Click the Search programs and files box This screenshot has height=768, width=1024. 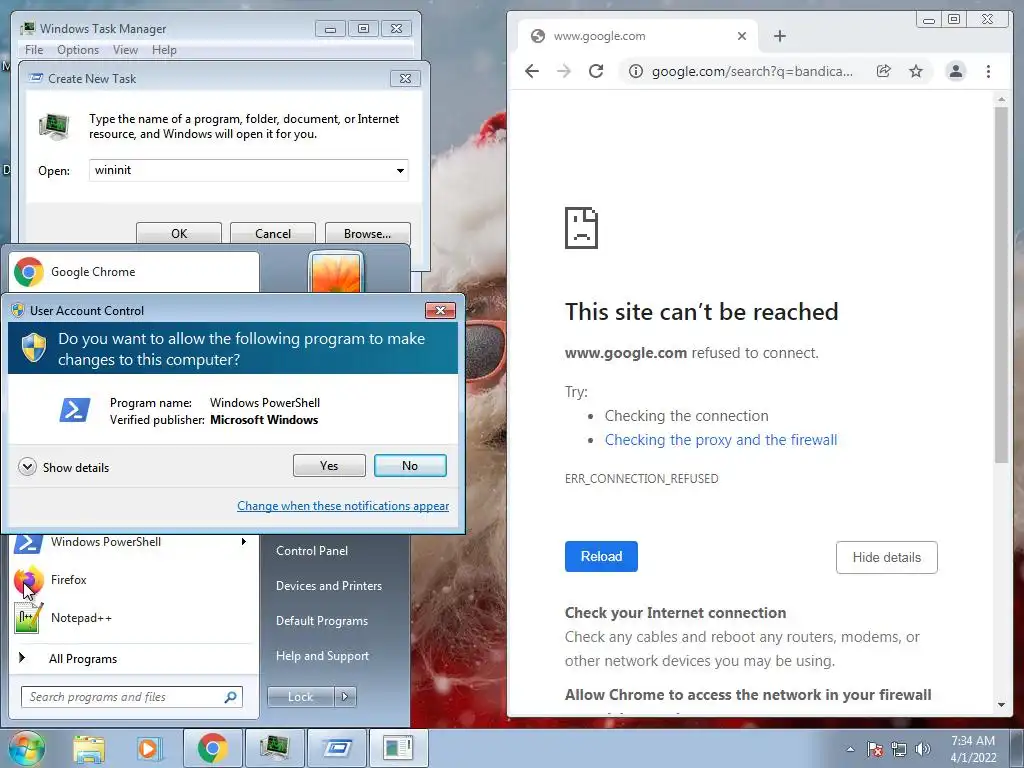click(131, 697)
